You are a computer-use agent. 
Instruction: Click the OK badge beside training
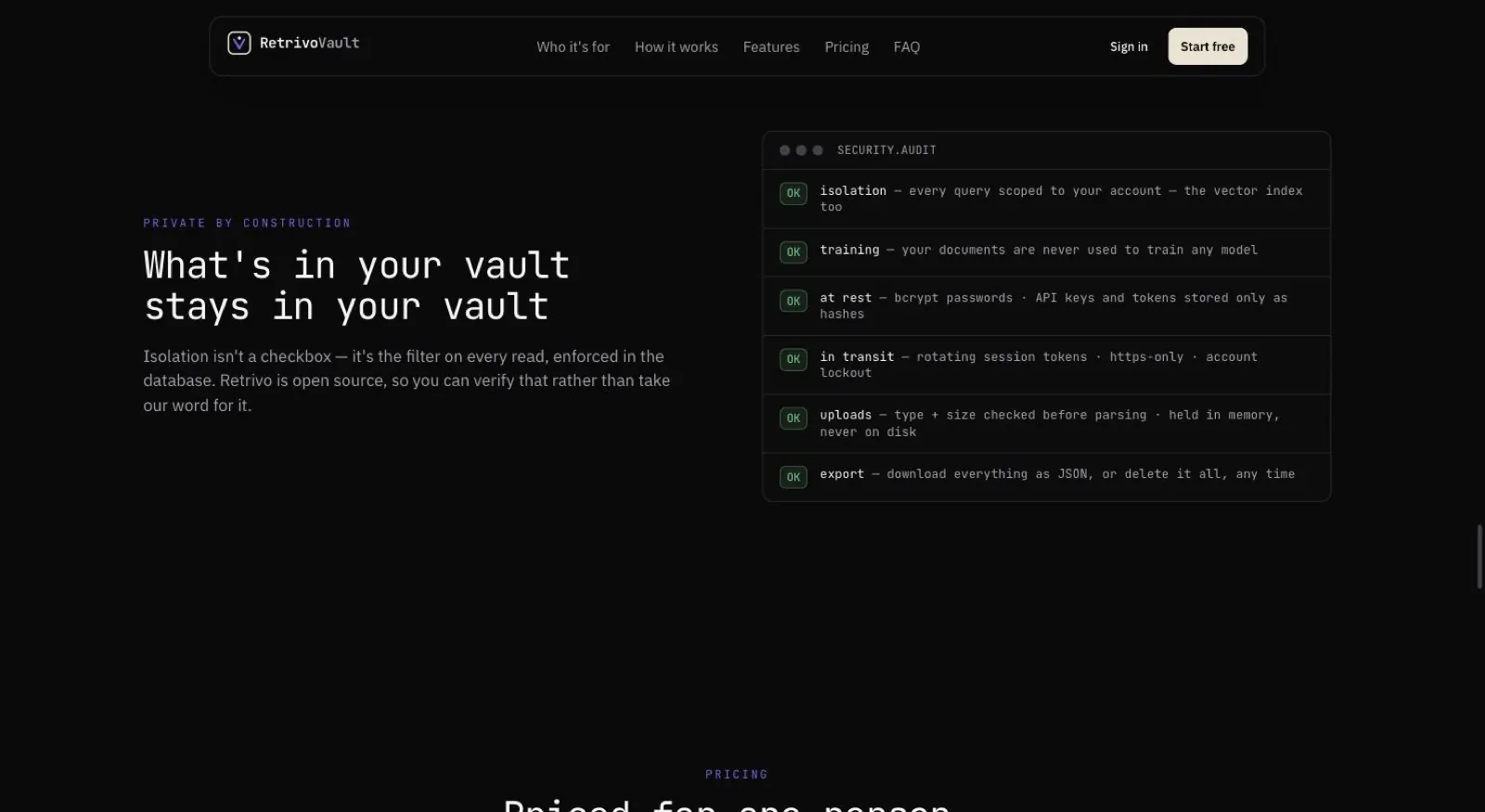tap(794, 251)
